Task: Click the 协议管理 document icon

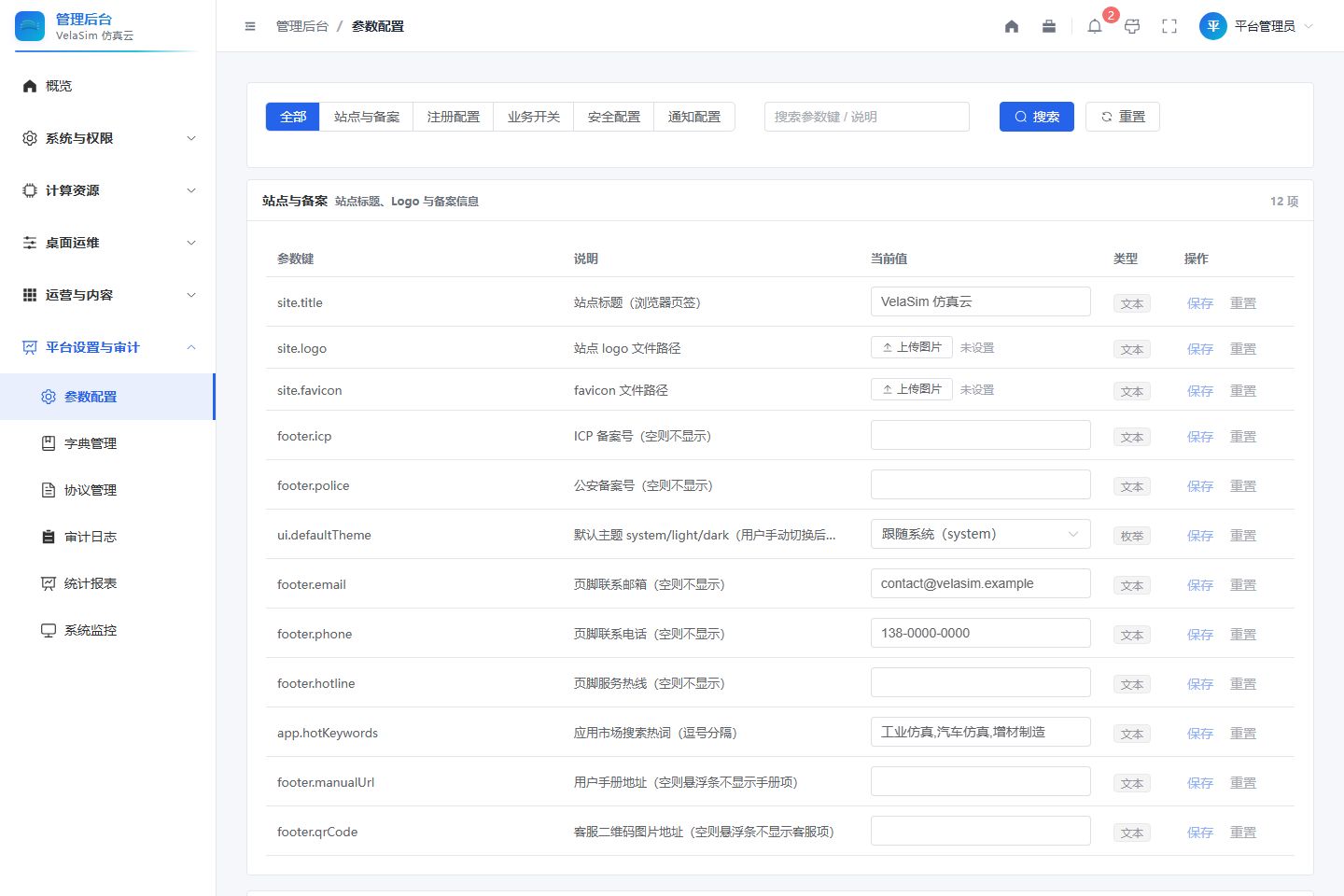Action: pyautogui.click(x=49, y=490)
